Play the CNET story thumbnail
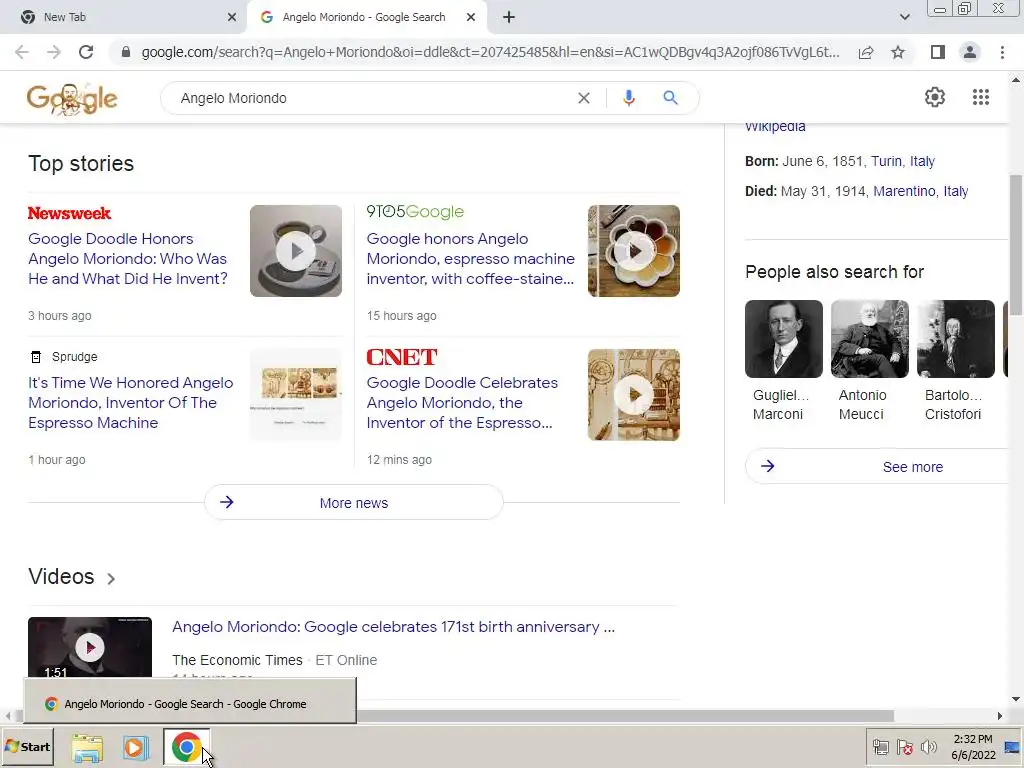Screen dimensions: 1024x768 click(x=633, y=394)
